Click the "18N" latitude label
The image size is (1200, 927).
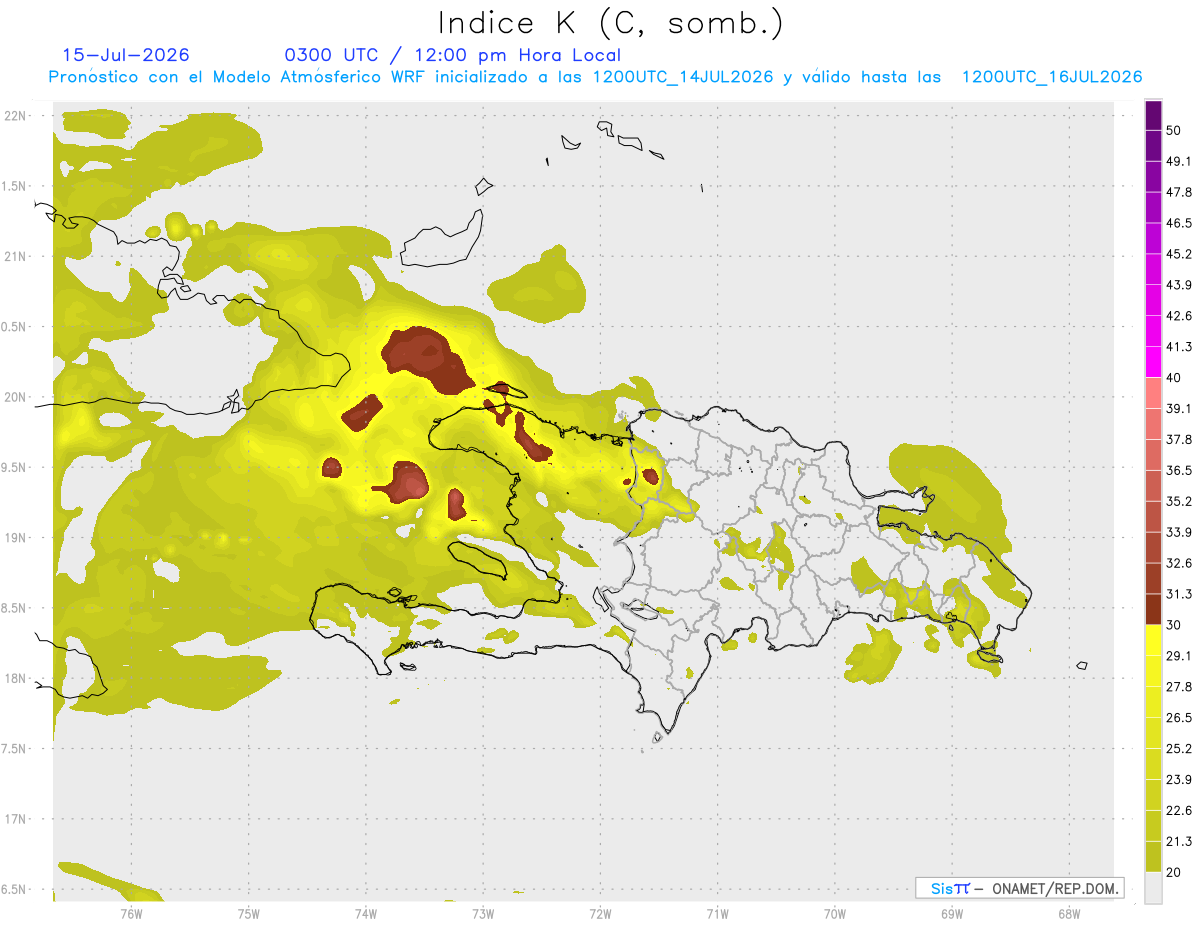(x=15, y=679)
